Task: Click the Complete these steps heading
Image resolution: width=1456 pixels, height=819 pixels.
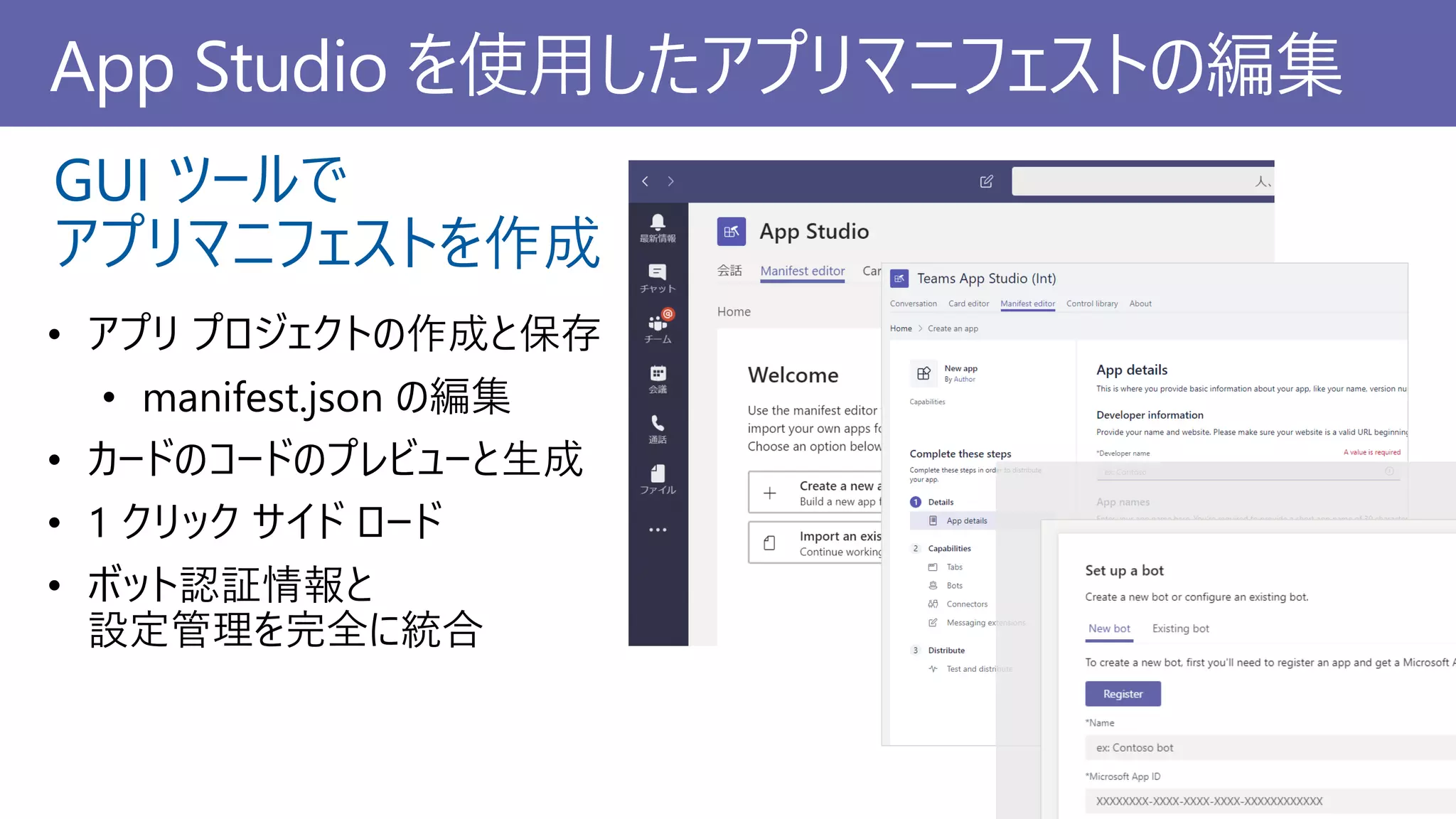Action: pyautogui.click(x=960, y=454)
